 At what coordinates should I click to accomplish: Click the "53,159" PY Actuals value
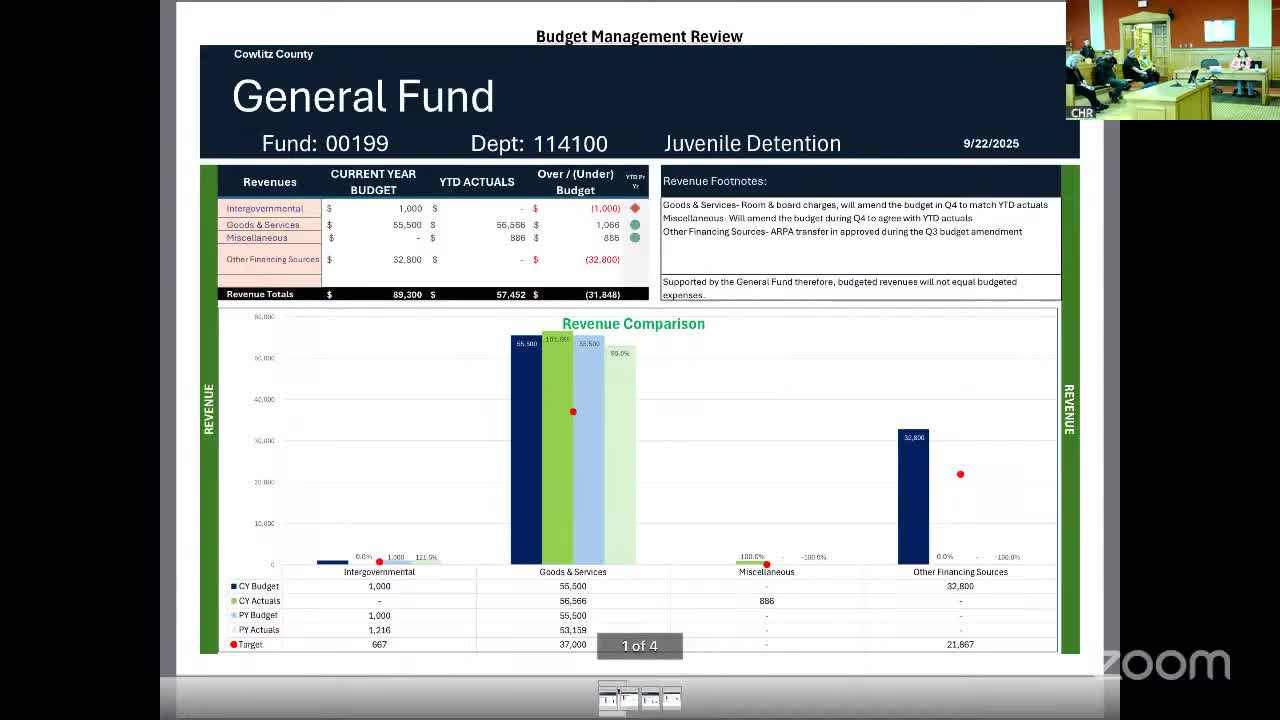573,630
